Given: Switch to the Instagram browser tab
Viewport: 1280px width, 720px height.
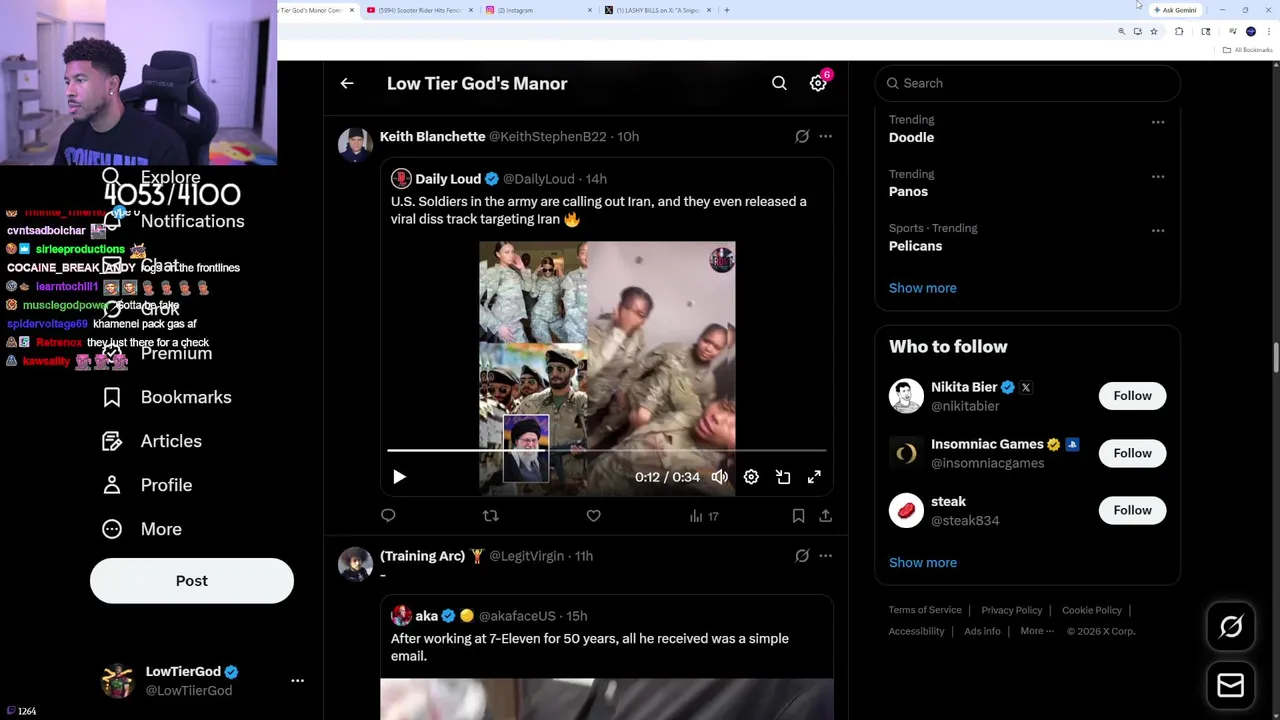Looking at the screenshot, I should pos(539,10).
